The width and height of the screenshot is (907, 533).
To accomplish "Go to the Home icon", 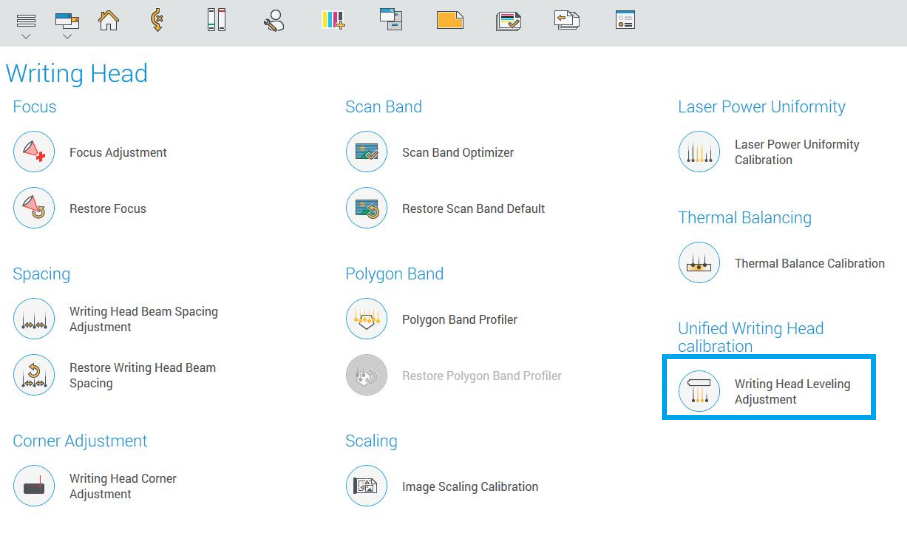I will pyautogui.click(x=108, y=20).
